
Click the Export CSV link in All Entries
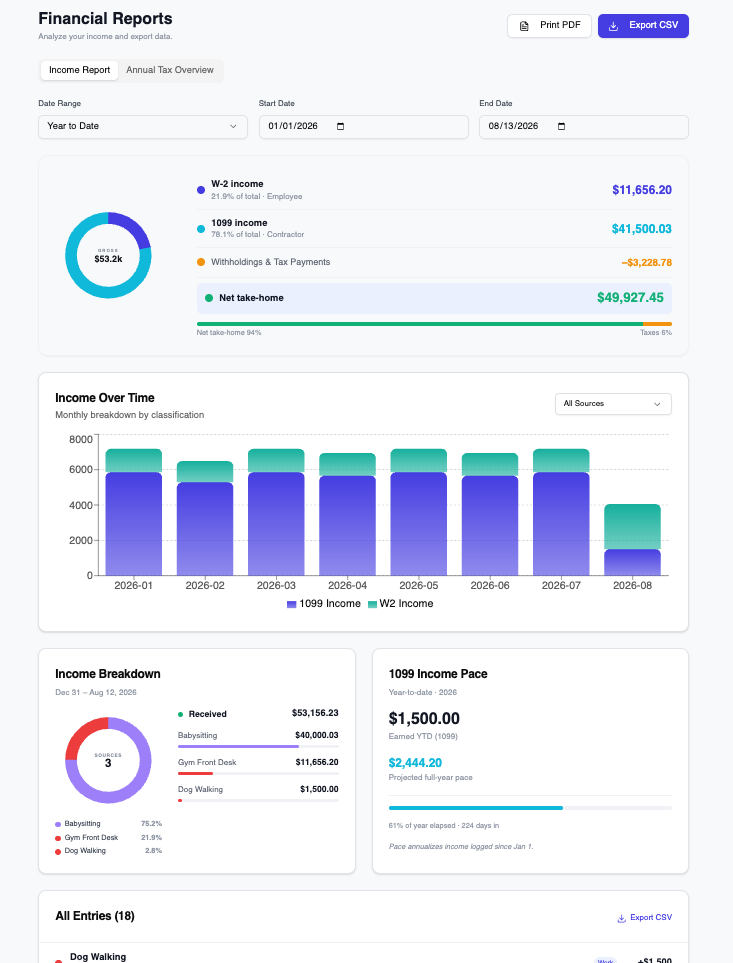(644, 918)
